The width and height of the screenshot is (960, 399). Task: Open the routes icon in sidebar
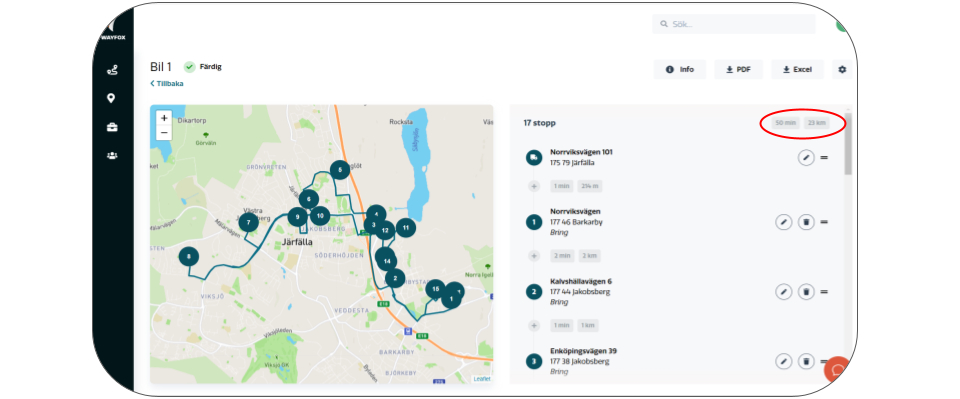click(x=112, y=70)
